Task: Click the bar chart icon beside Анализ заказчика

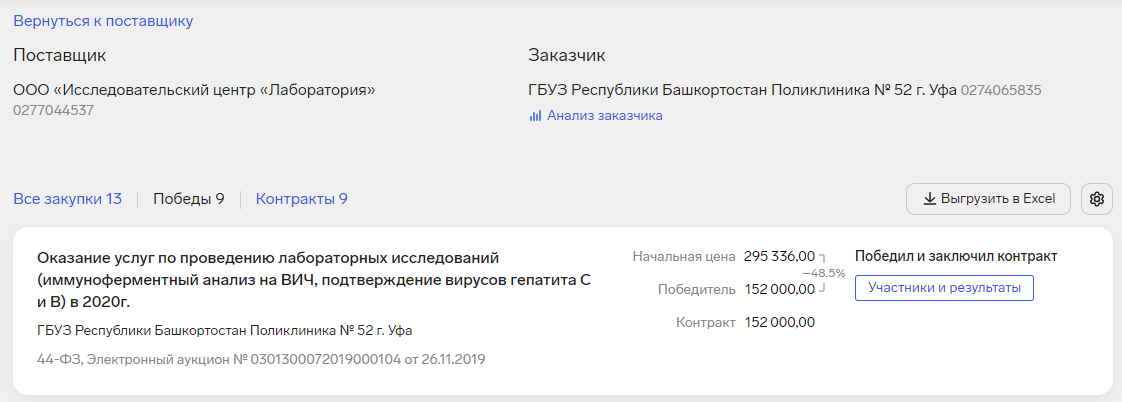Action: [x=535, y=116]
